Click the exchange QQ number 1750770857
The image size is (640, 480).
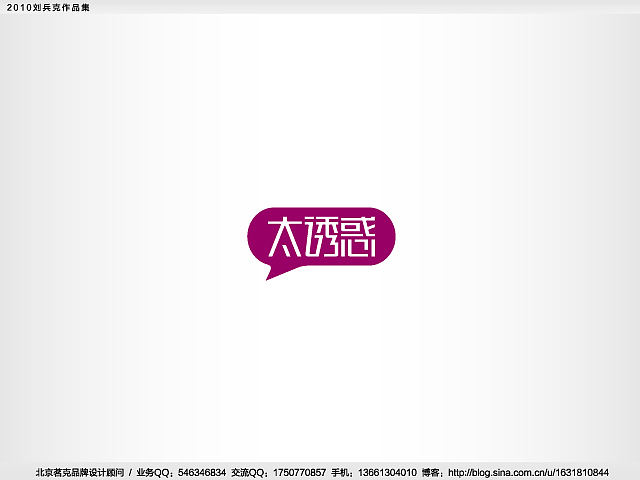299,473
